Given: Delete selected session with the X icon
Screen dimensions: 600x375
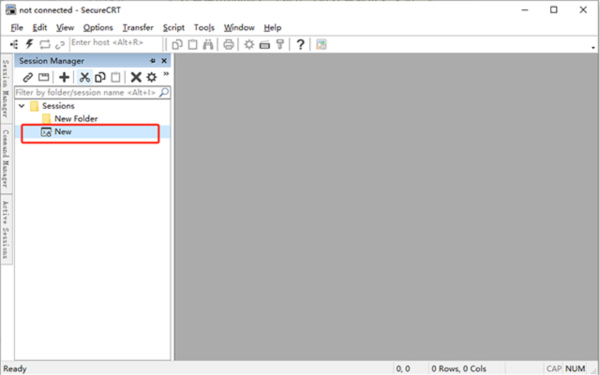Looking at the screenshot, I should 136,77.
